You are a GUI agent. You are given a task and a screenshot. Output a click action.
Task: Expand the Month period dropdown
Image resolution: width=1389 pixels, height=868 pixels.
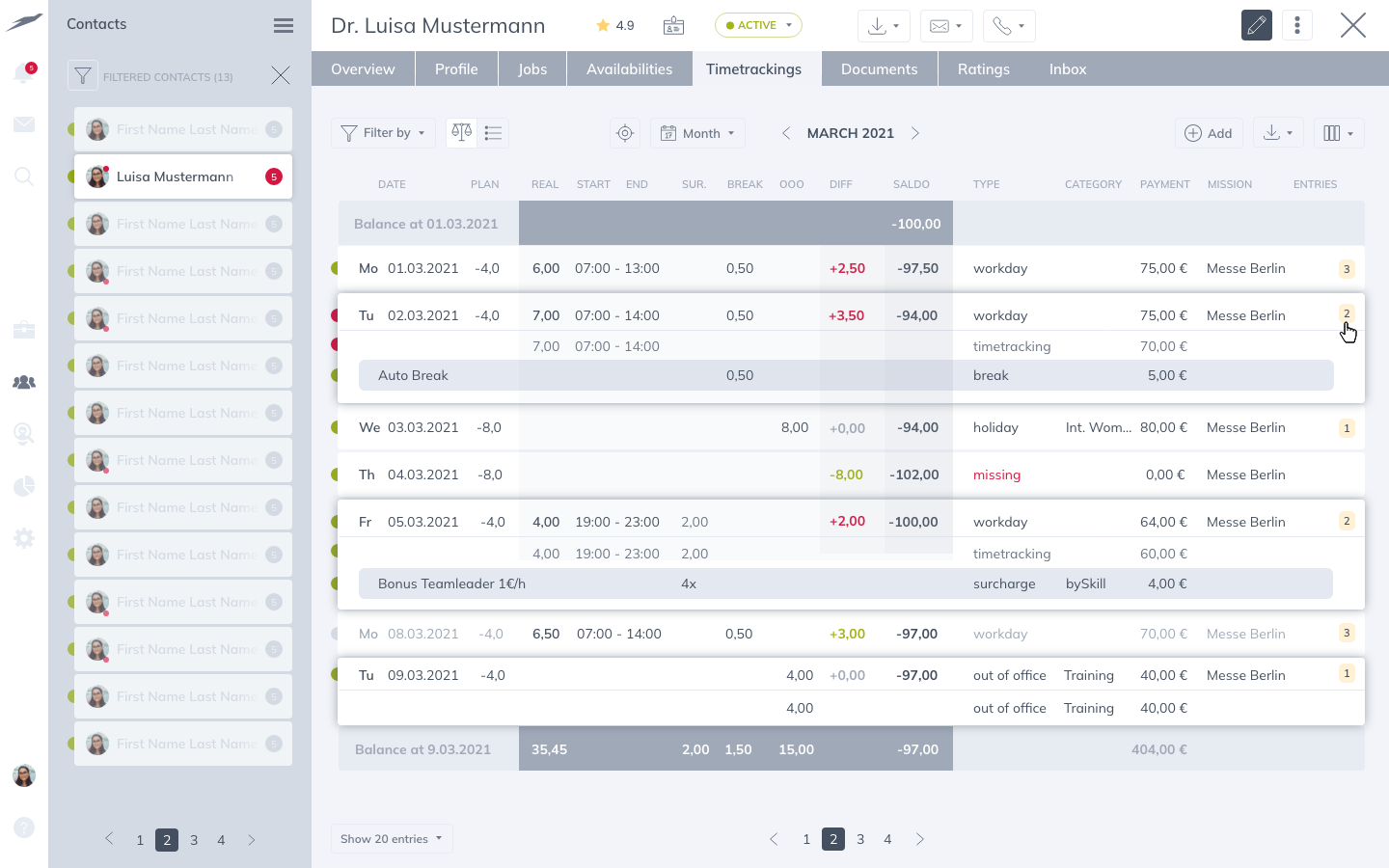[x=698, y=133]
